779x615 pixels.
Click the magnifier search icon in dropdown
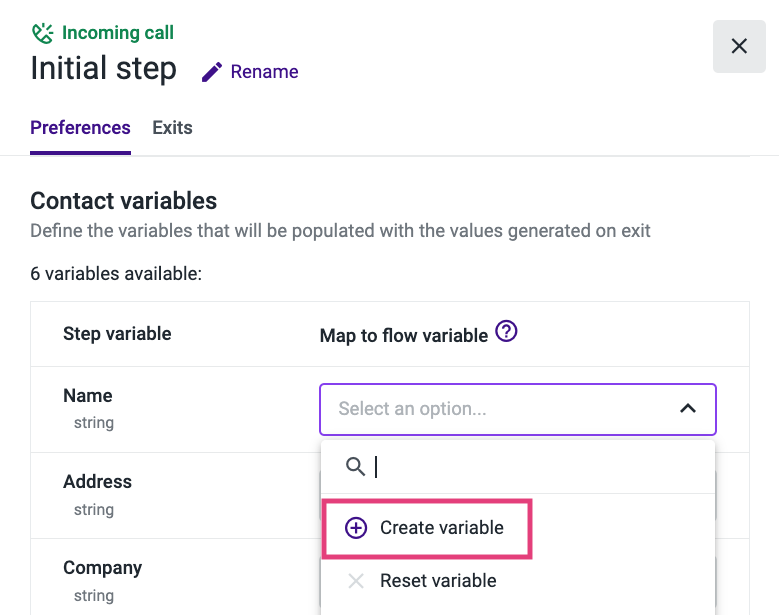(354, 466)
